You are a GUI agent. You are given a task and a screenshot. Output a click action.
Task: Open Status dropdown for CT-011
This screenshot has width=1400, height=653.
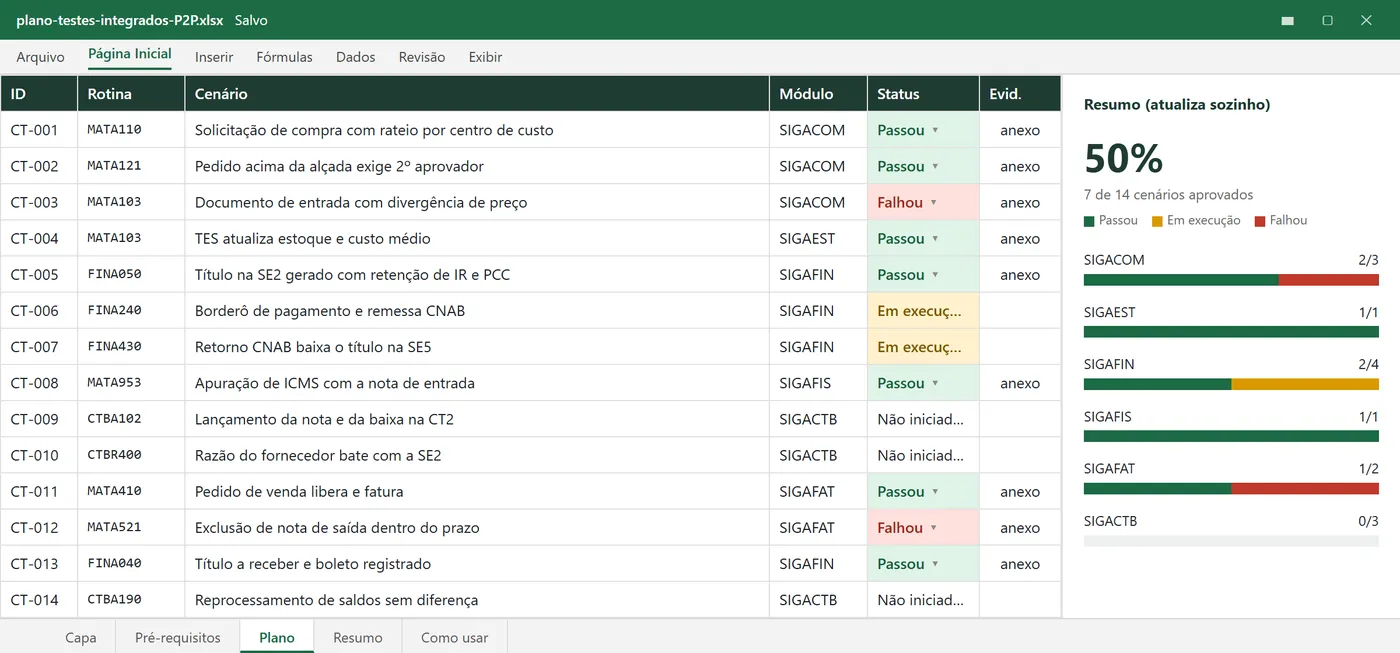pyautogui.click(x=935, y=491)
